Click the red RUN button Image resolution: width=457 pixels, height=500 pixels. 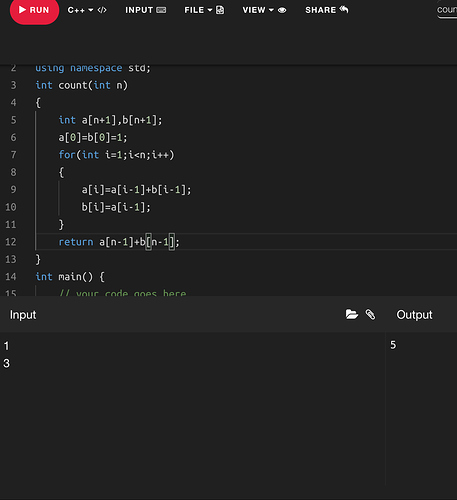coord(34,10)
